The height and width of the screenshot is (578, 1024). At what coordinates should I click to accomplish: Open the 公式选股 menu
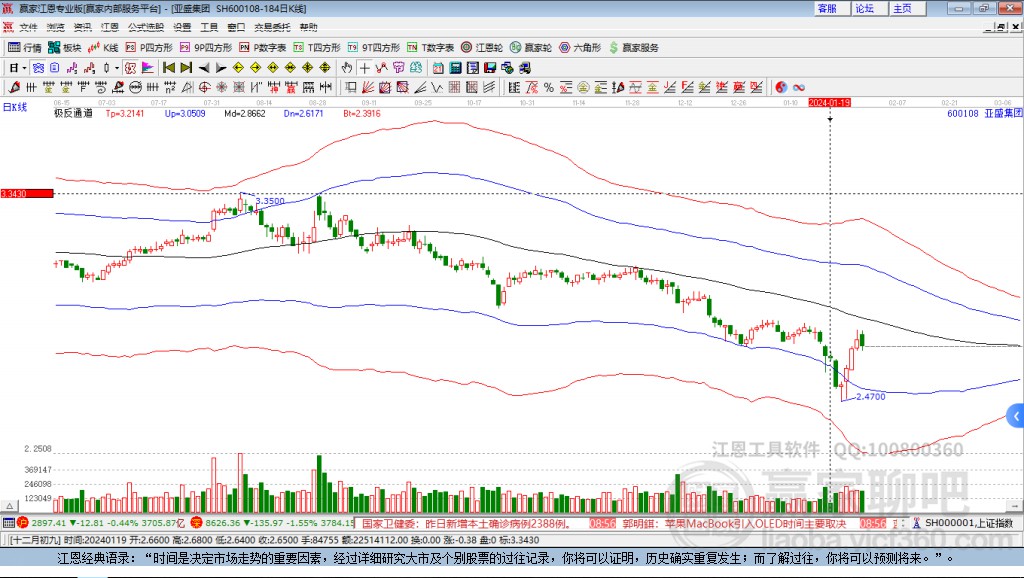click(146, 27)
